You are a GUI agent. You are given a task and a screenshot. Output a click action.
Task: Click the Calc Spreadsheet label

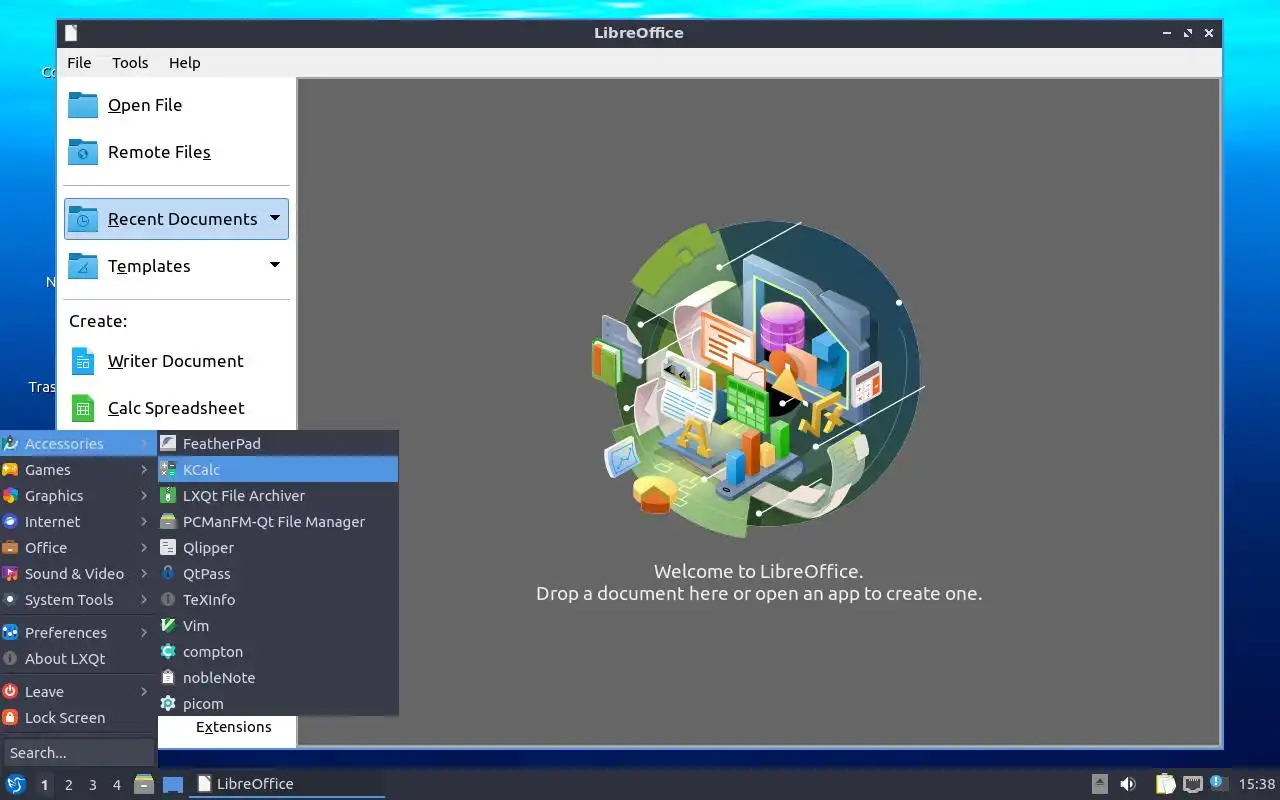176,408
